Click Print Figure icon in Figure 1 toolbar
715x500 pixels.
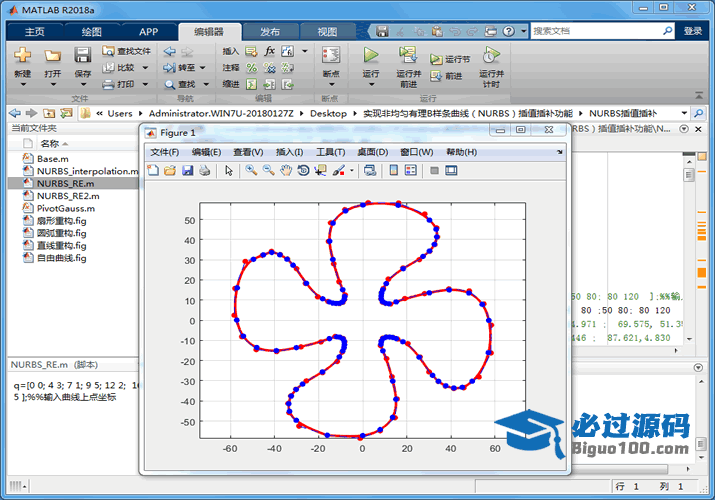point(205,170)
